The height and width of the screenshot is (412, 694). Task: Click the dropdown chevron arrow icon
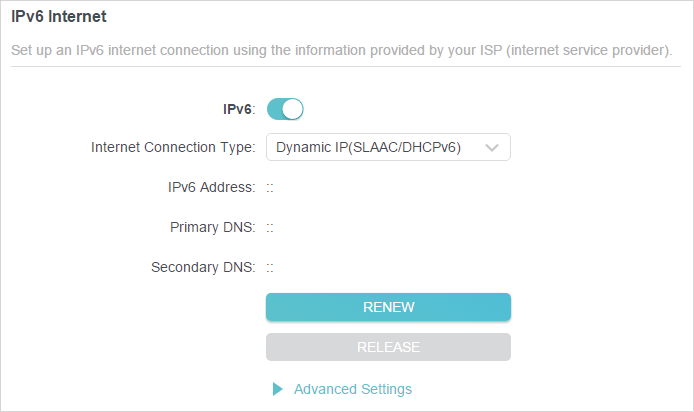[x=492, y=148]
